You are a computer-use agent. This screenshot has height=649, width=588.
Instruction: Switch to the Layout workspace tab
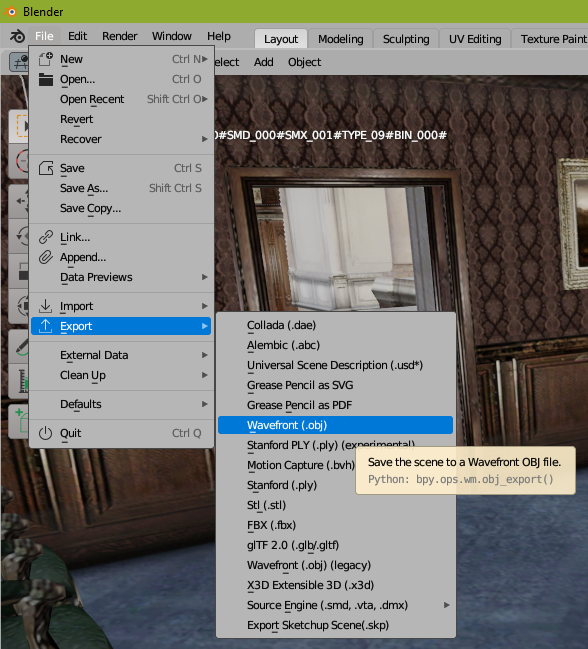coord(281,39)
